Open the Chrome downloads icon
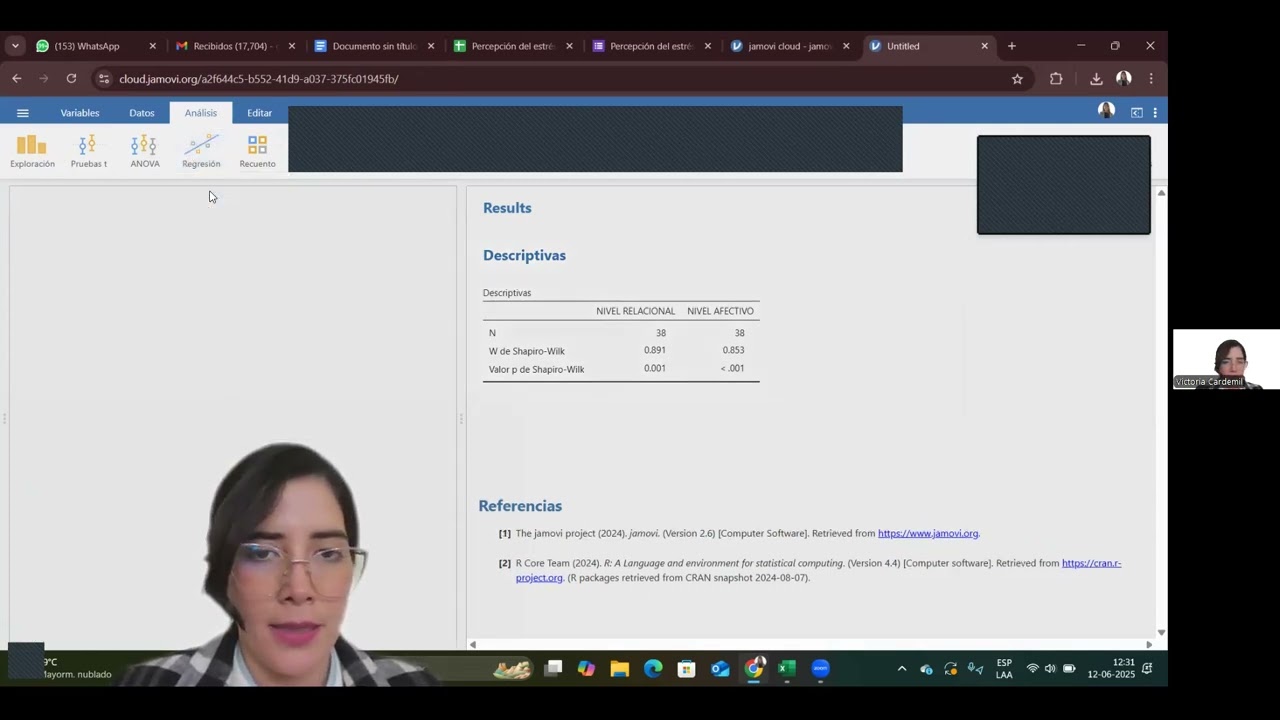1280x720 pixels. [1096, 78]
